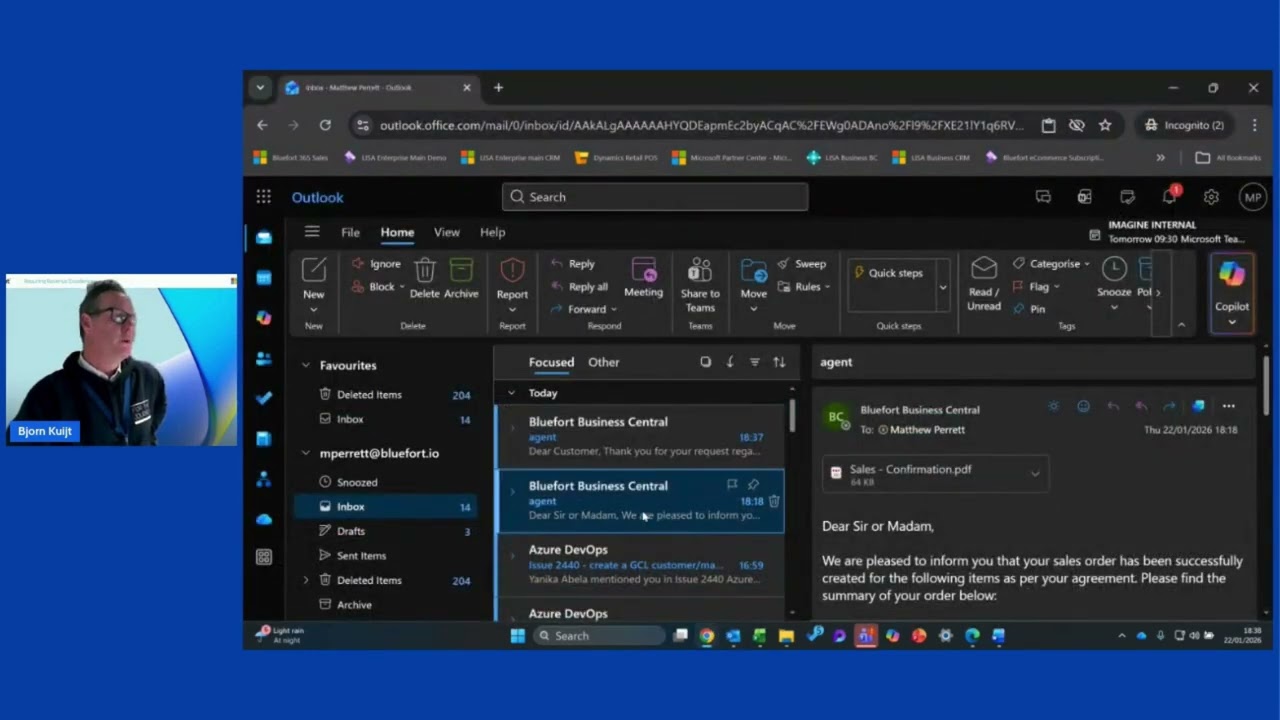1280x720 pixels.
Task: Toggle the select-all messages checkbox
Action: (x=706, y=362)
